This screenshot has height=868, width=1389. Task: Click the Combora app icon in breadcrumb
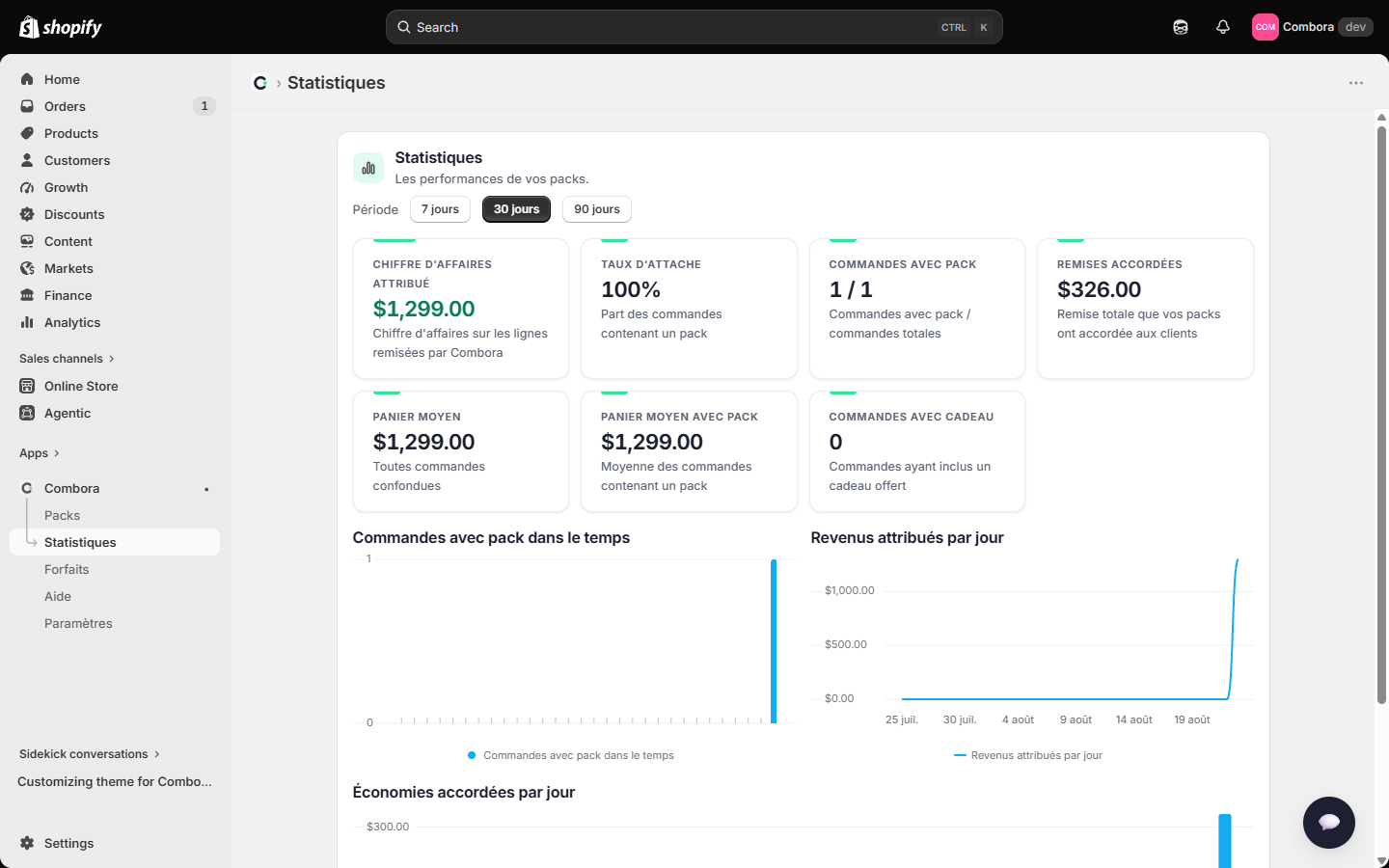(259, 83)
